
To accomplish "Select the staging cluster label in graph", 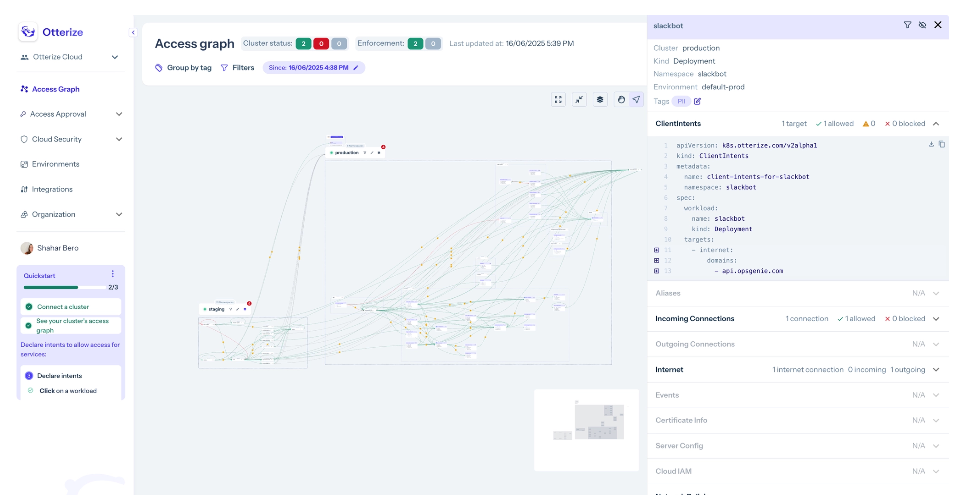I will point(216,309).
